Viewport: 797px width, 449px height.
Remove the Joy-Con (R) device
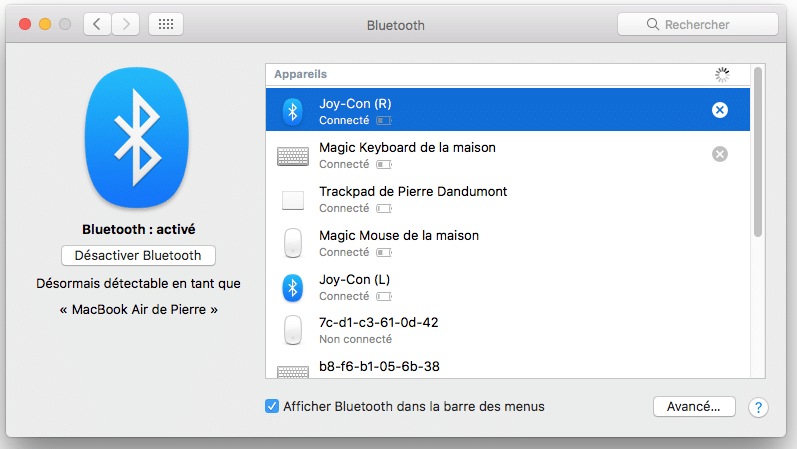click(720, 110)
